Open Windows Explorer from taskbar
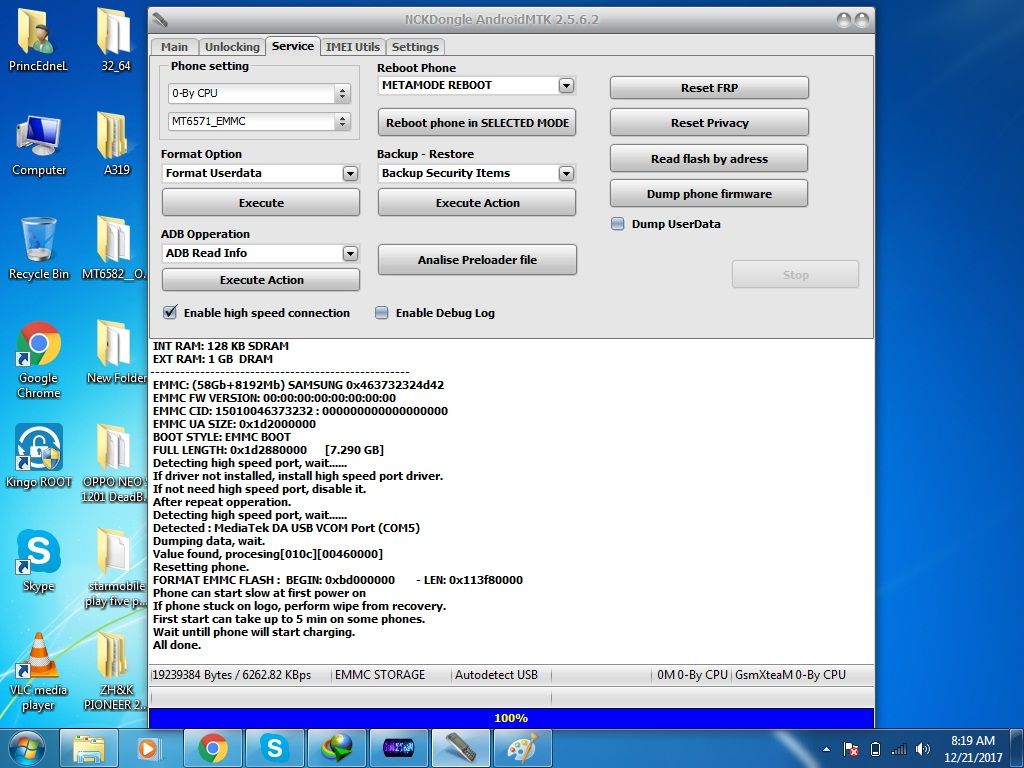This screenshot has width=1024, height=768. click(89, 748)
